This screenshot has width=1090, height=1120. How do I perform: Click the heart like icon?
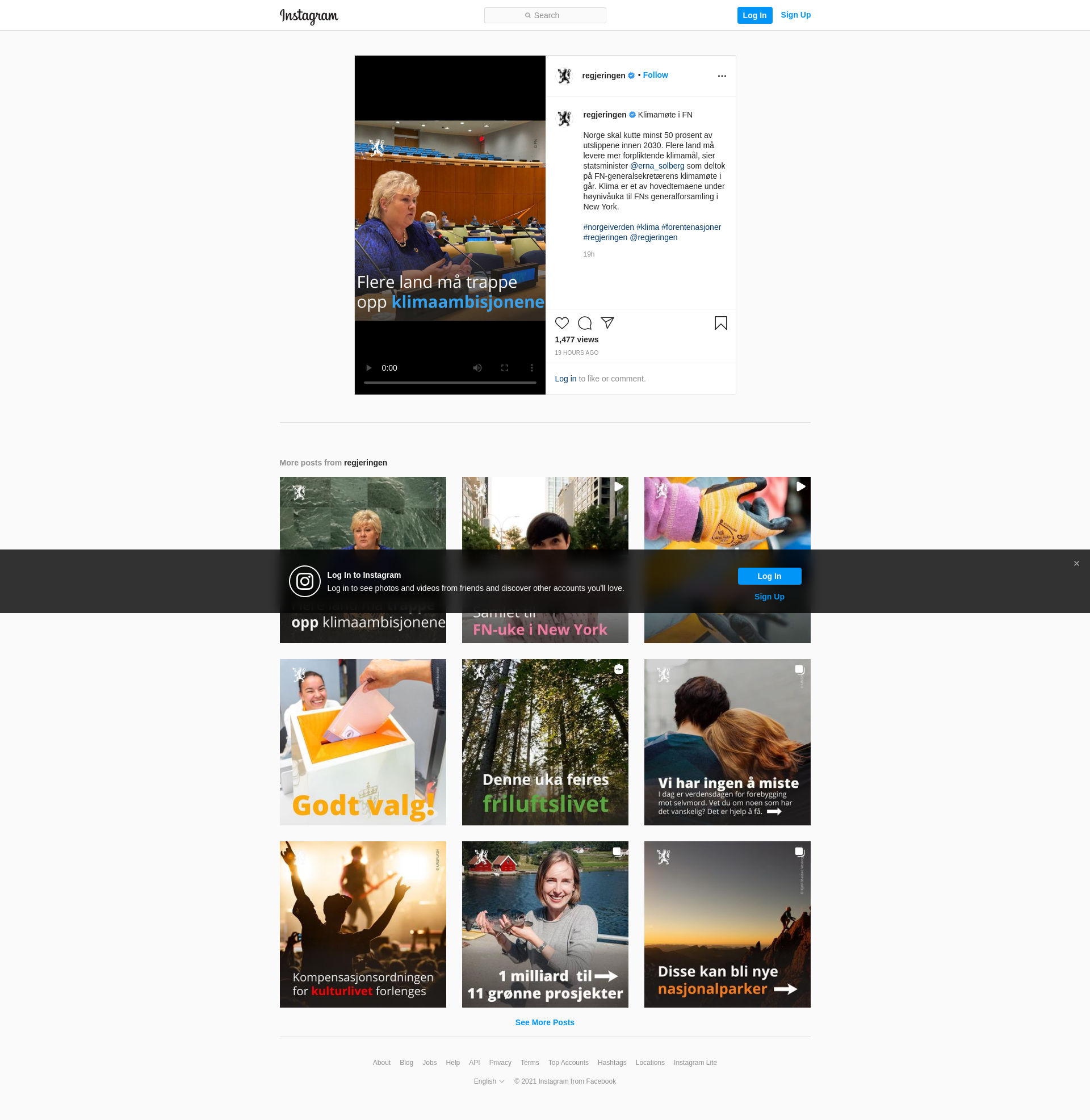pyautogui.click(x=561, y=323)
